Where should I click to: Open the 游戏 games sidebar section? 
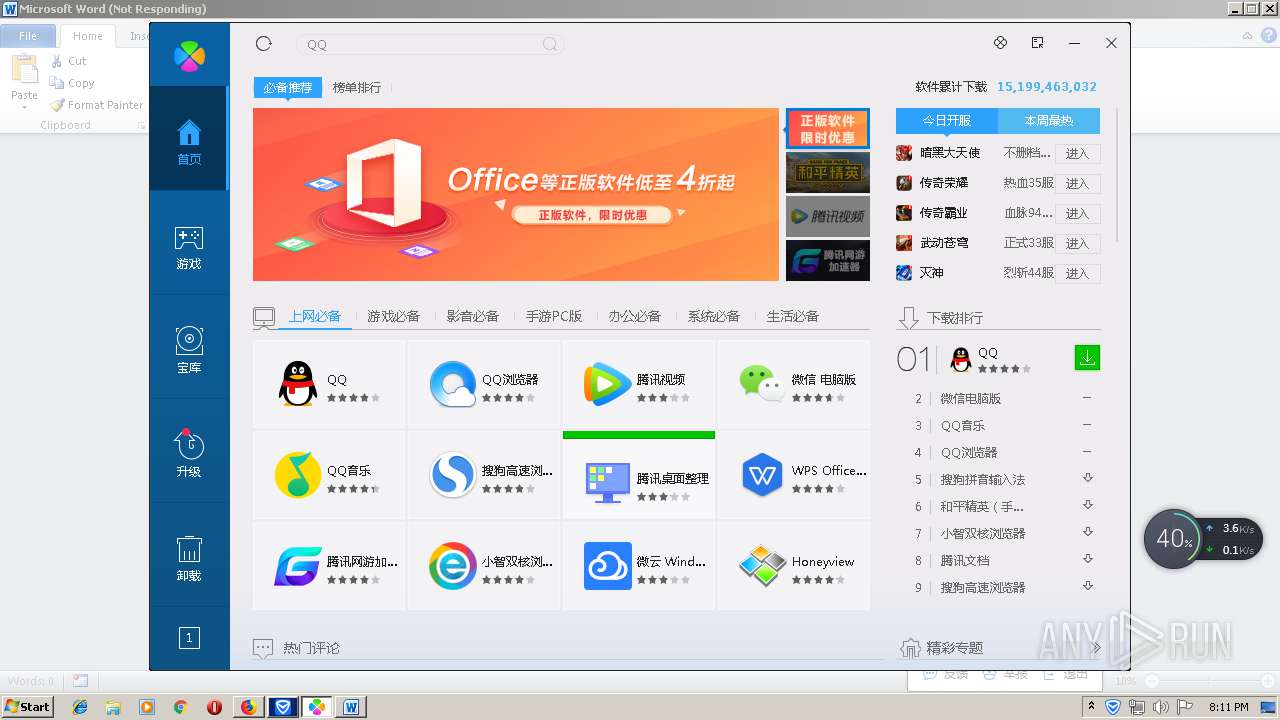point(189,248)
